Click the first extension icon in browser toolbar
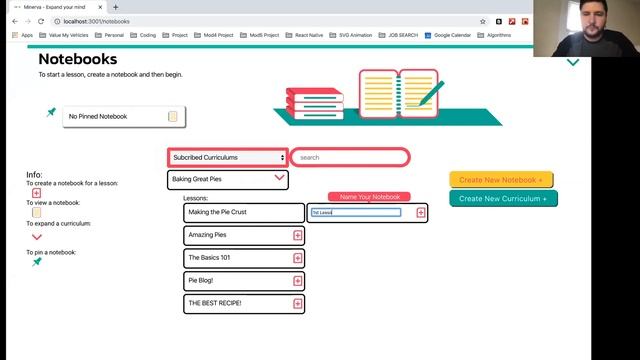The width and height of the screenshot is (640, 360). (499, 21)
